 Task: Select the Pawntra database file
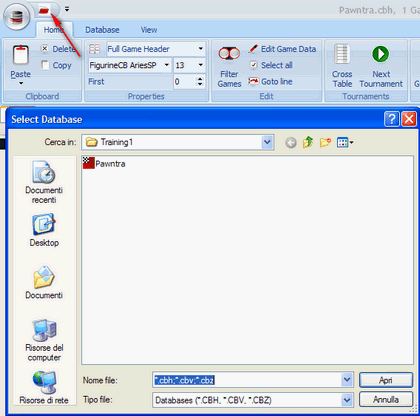click(104, 163)
